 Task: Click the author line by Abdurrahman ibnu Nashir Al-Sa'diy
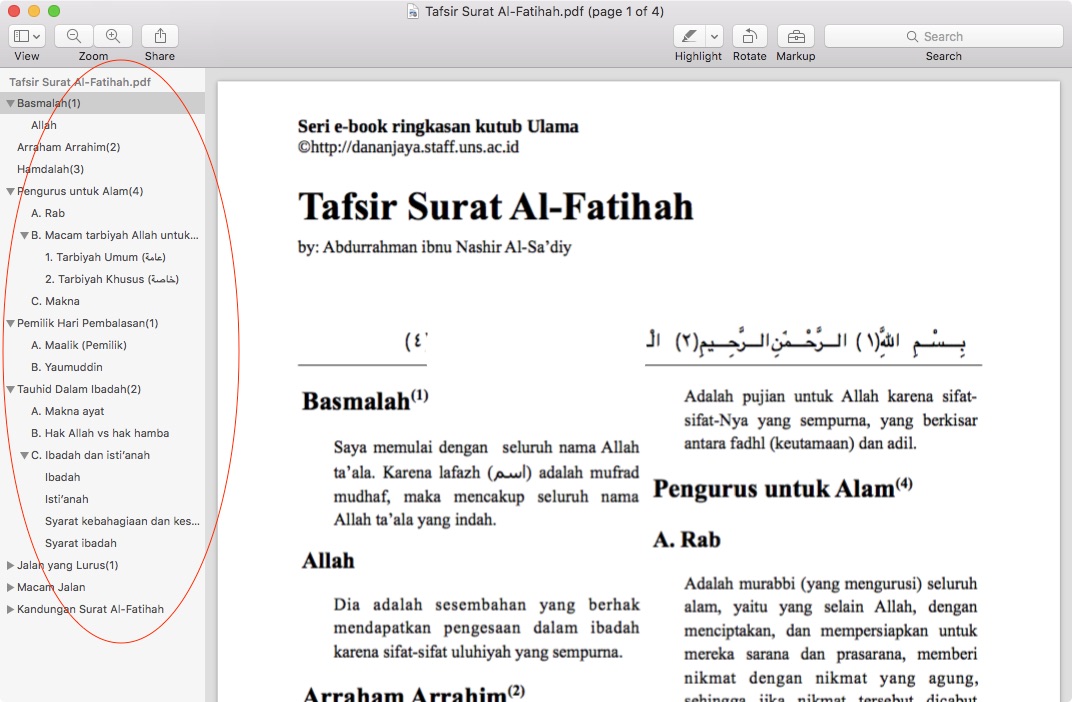coord(435,247)
